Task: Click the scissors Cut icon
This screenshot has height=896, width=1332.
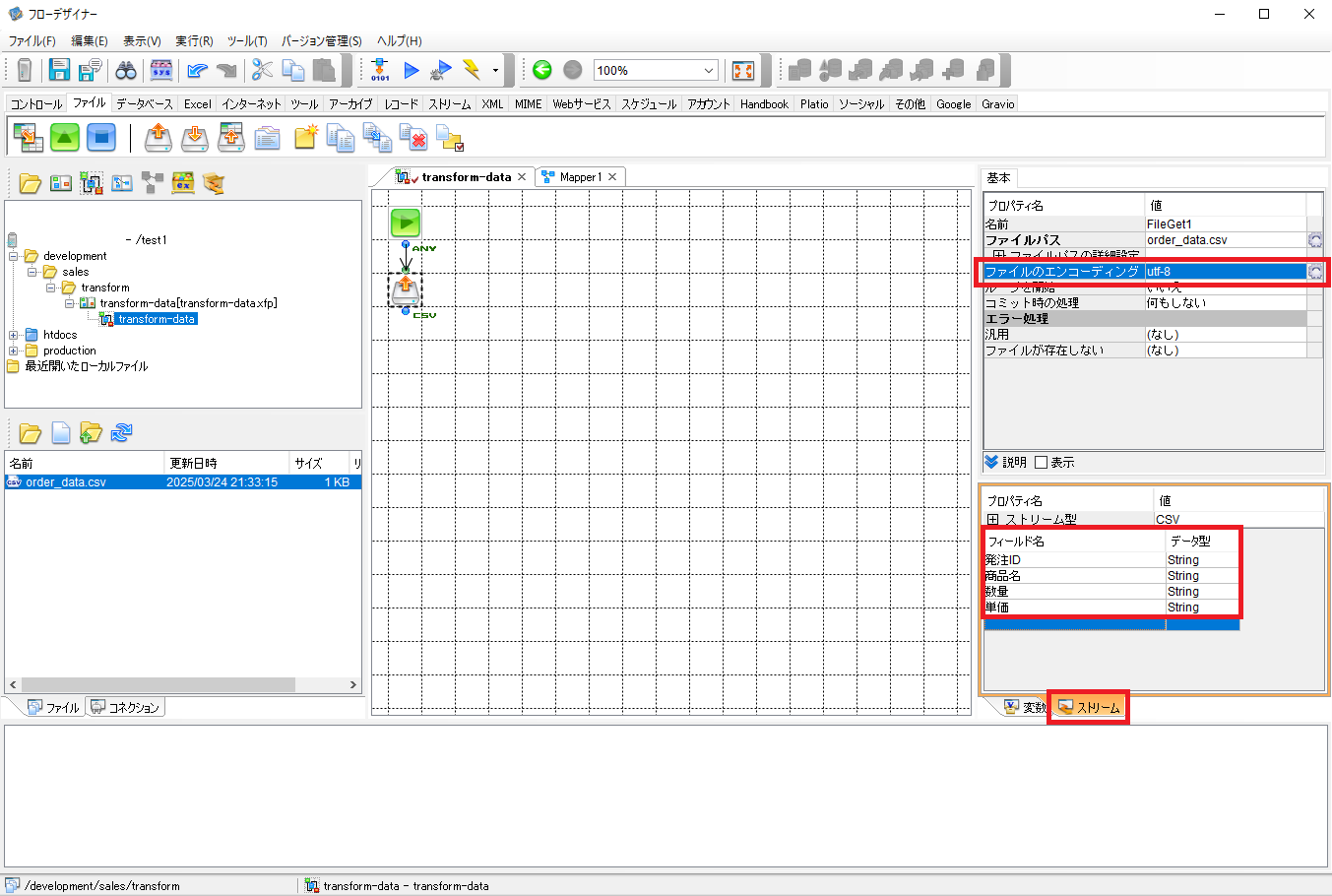Action: 262,70
